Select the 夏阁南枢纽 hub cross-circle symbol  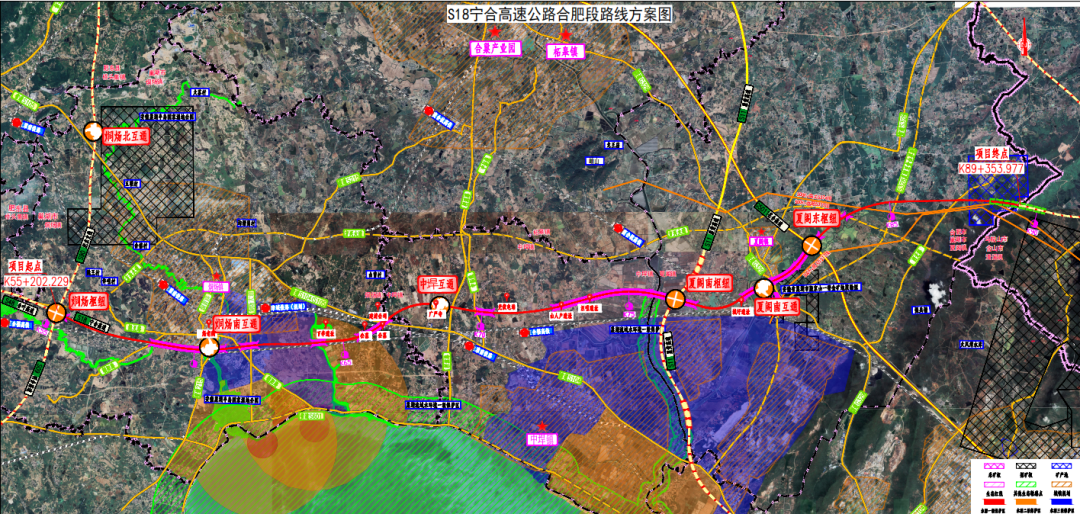click(x=676, y=298)
